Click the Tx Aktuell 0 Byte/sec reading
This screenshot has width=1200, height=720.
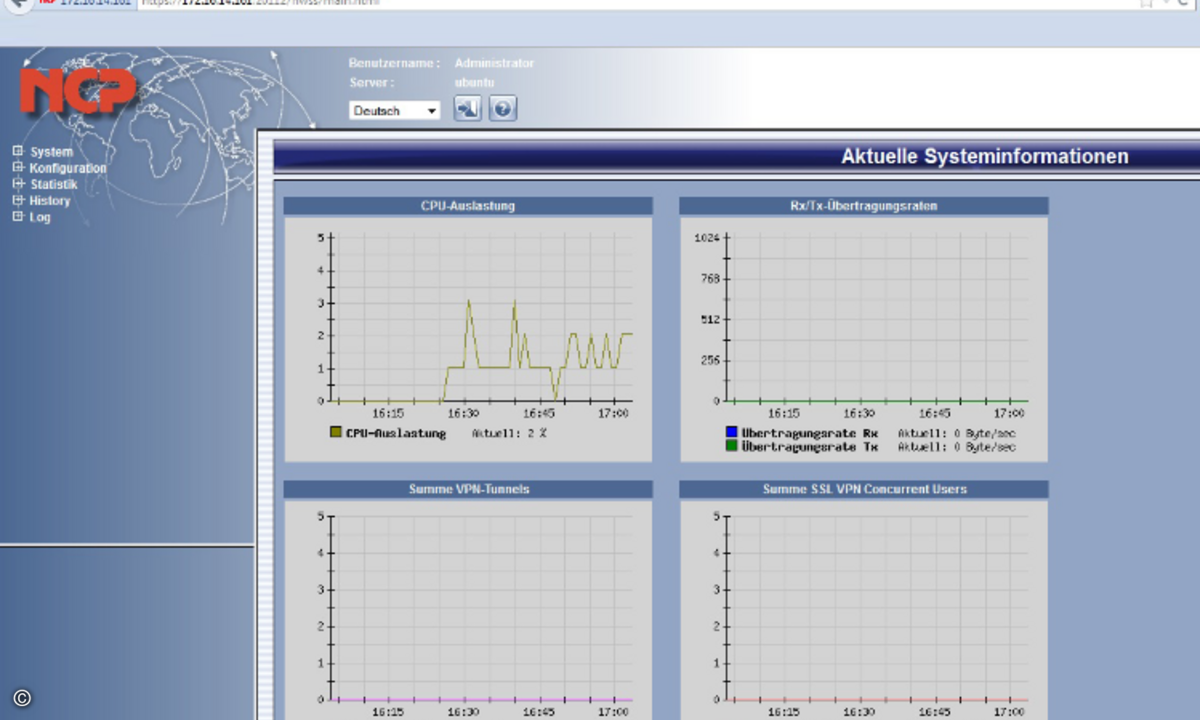point(956,446)
